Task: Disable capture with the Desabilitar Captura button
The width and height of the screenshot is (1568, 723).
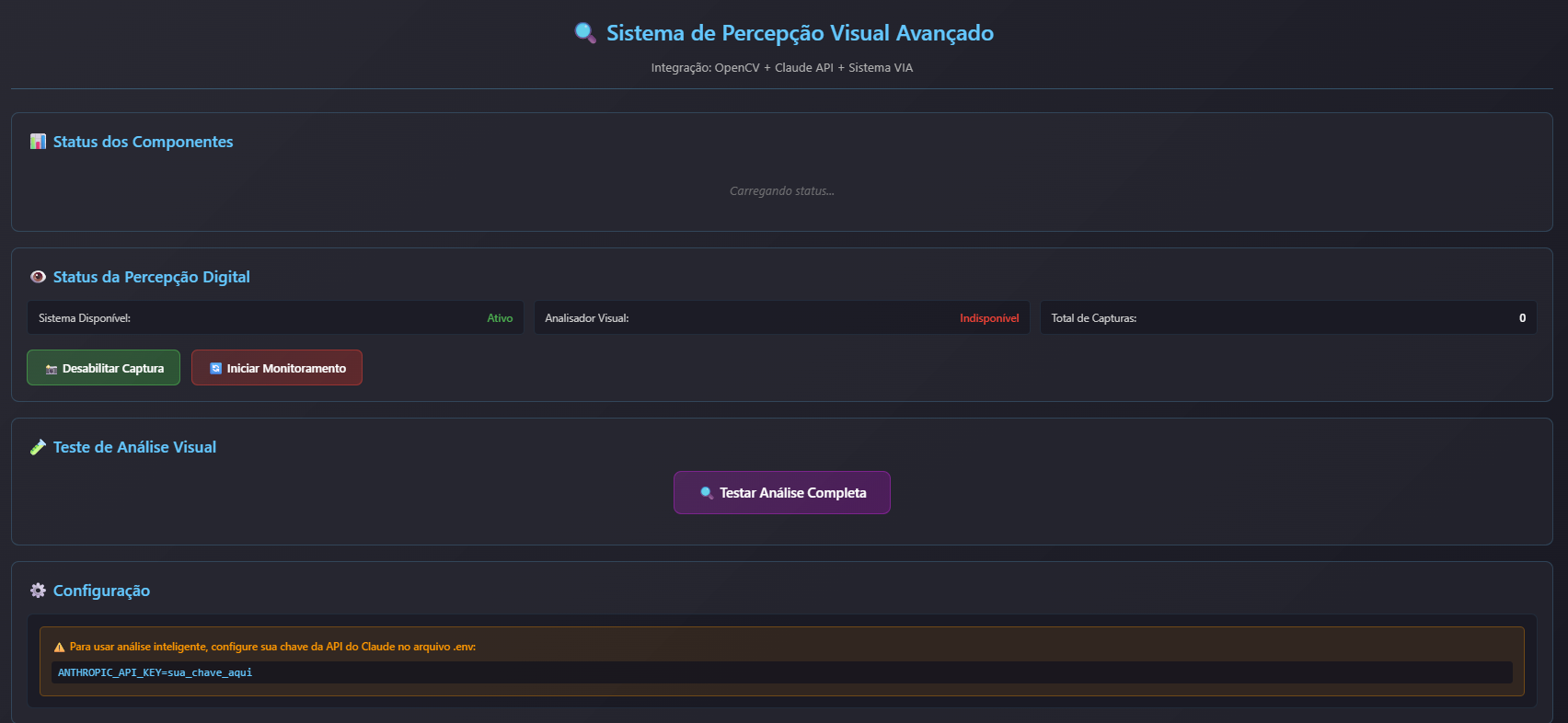Action: pos(103,368)
